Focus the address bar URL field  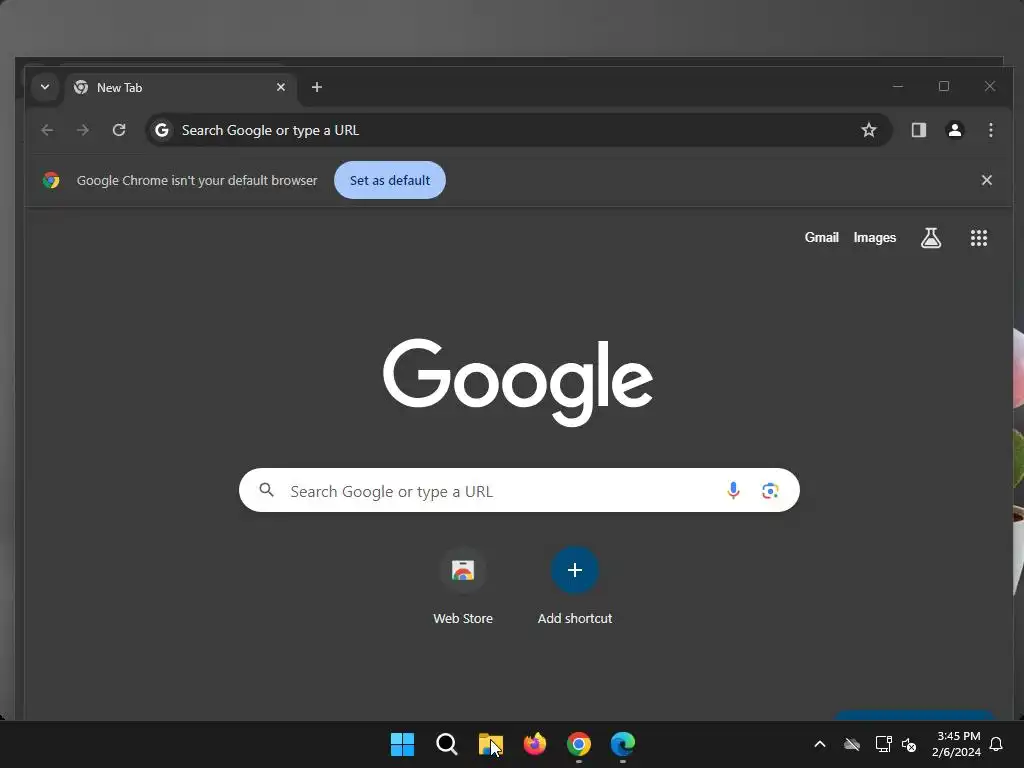(519, 130)
